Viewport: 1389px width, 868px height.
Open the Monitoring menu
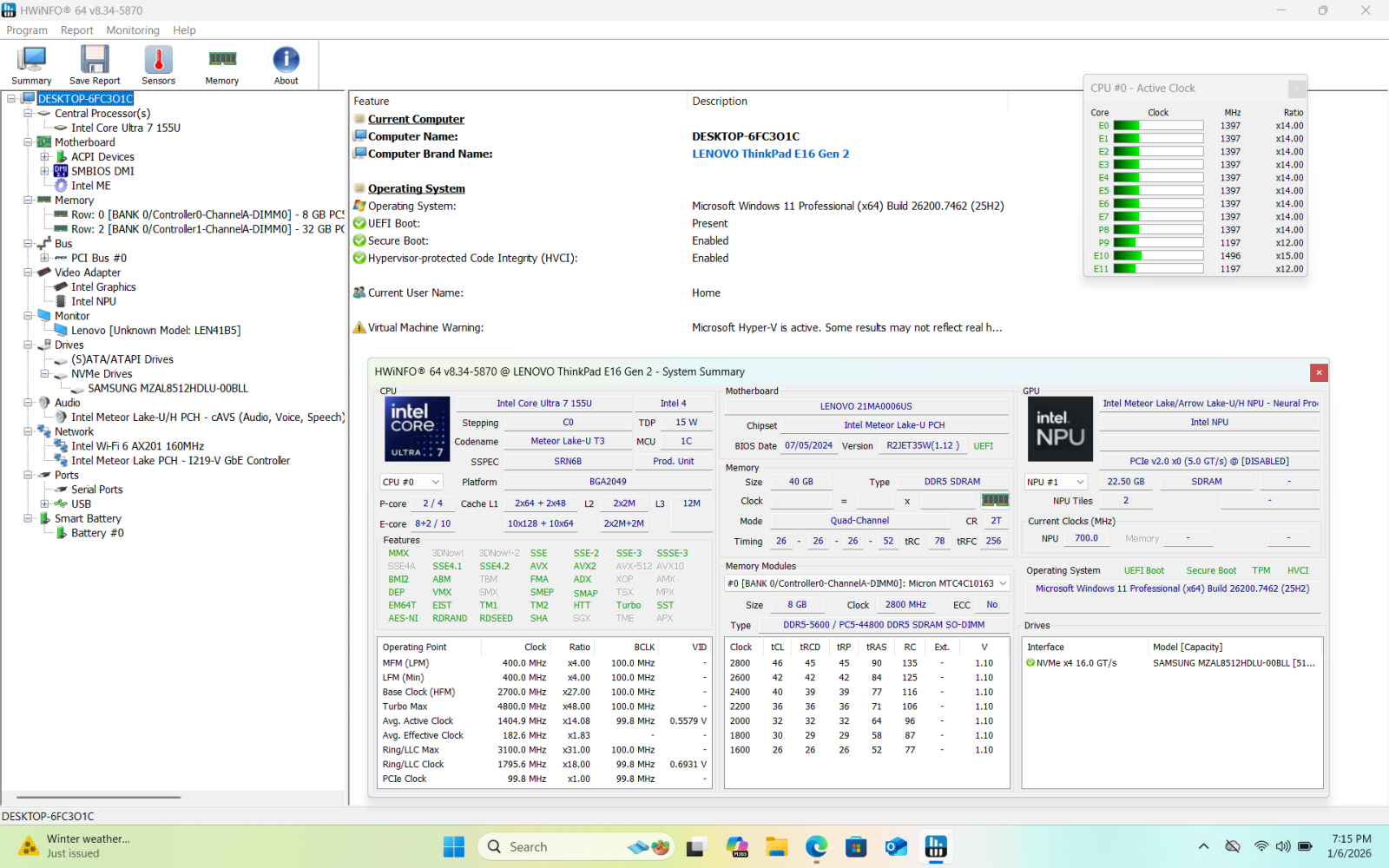[x=133, y=30]
